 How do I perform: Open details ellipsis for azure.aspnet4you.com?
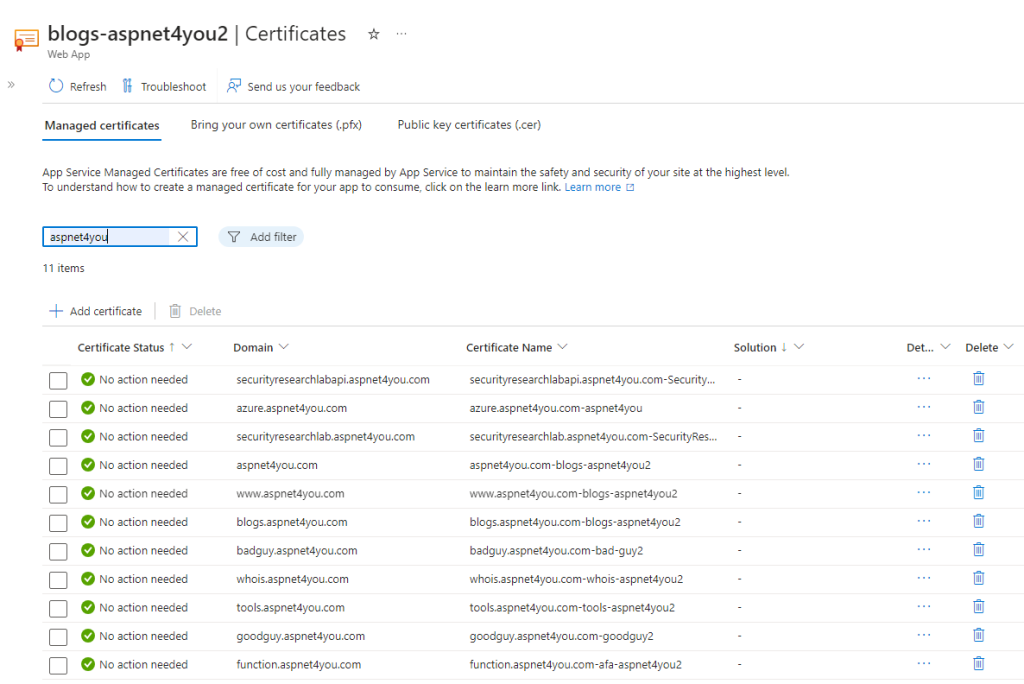coord(923,407)
